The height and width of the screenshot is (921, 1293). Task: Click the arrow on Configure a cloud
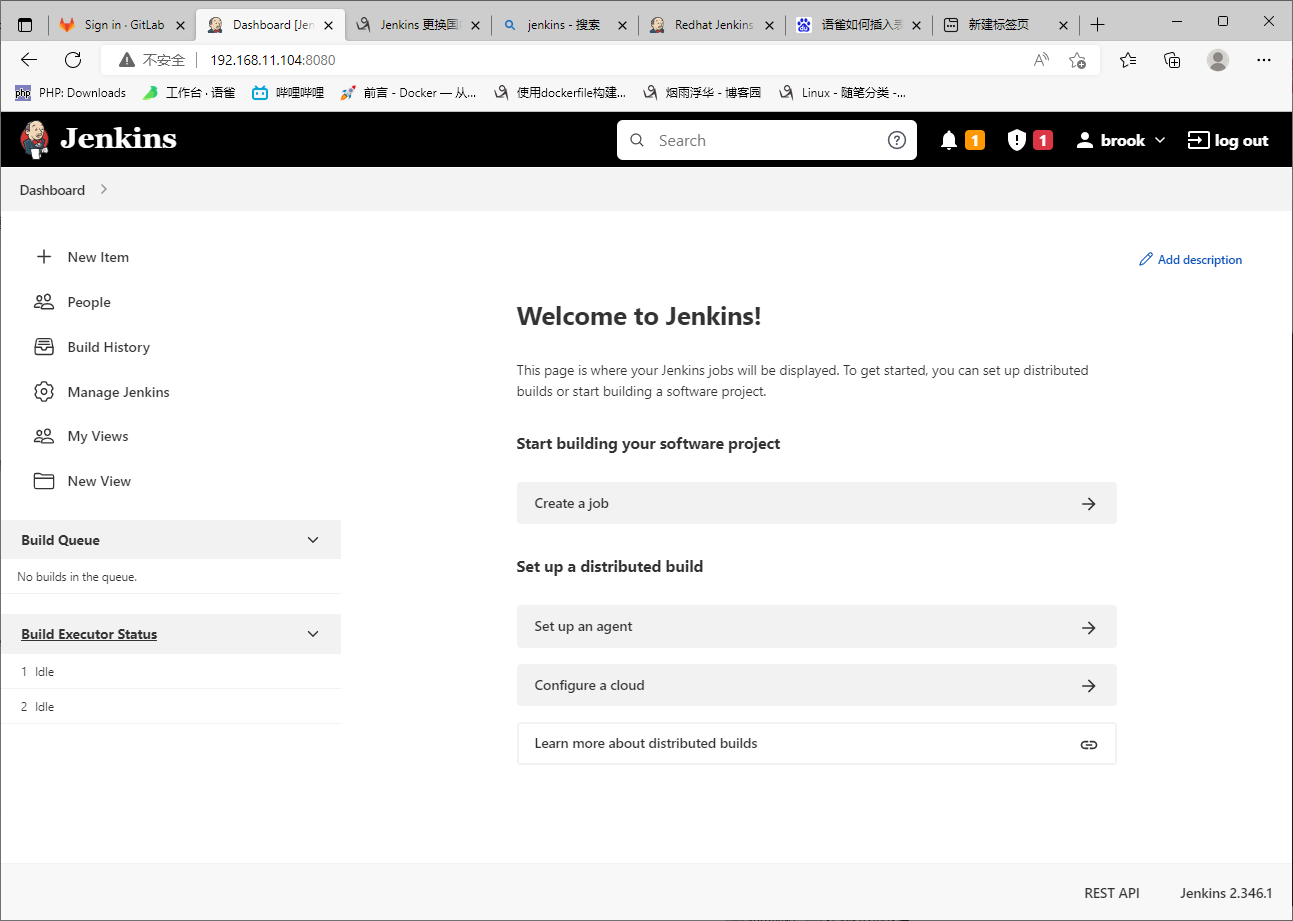tap(1089, 686)
